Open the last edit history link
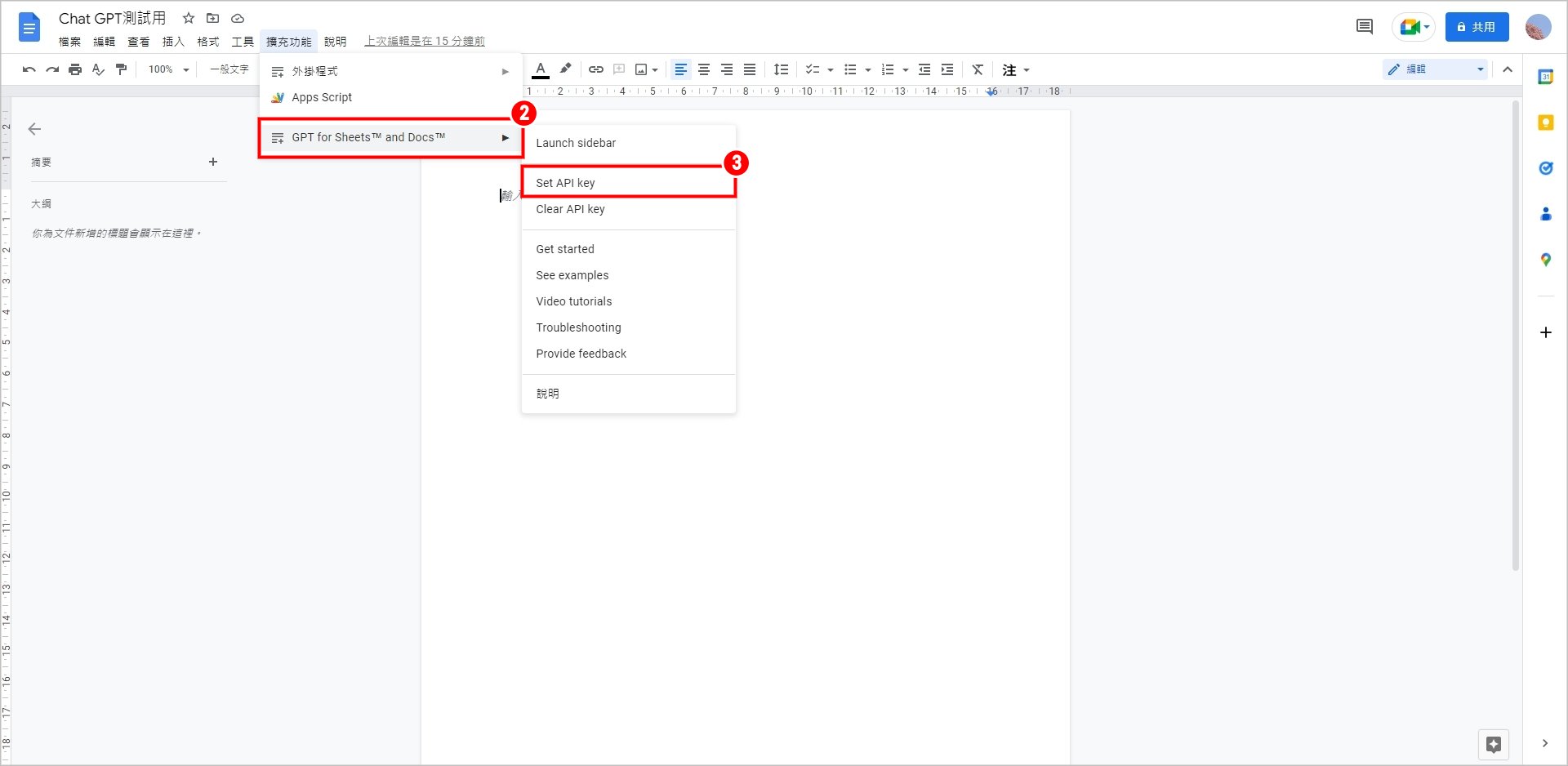Viewport: 1568px width, 766px height. point(425,42)
